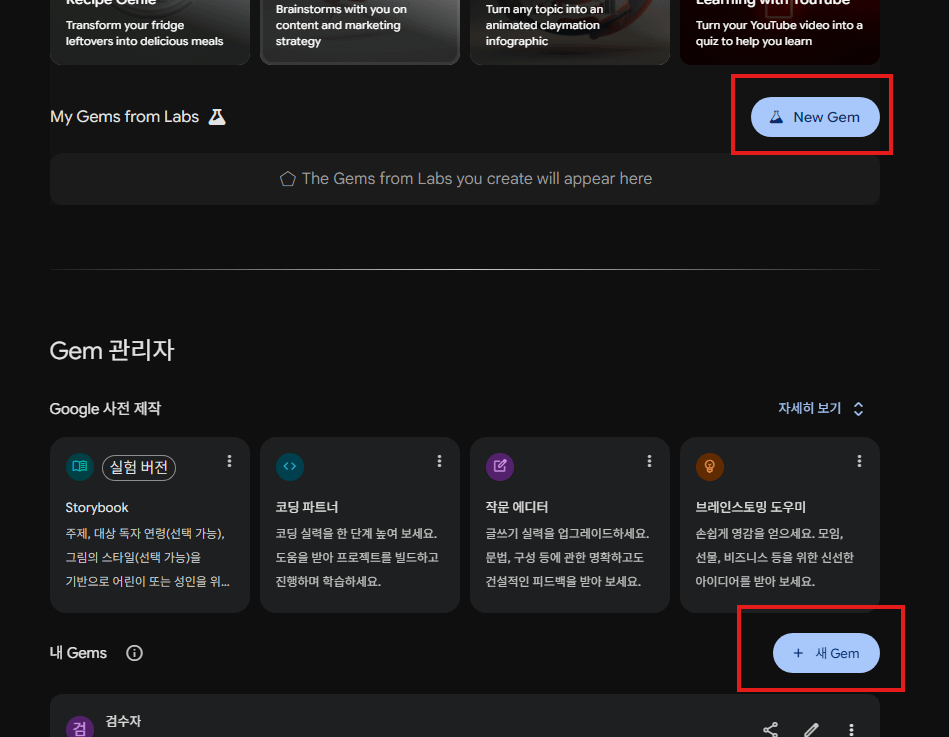Click the New Gem button in Labs
The height and width of the screenshot is (737, 949).
pyautogui.click(x=815, y=117)
